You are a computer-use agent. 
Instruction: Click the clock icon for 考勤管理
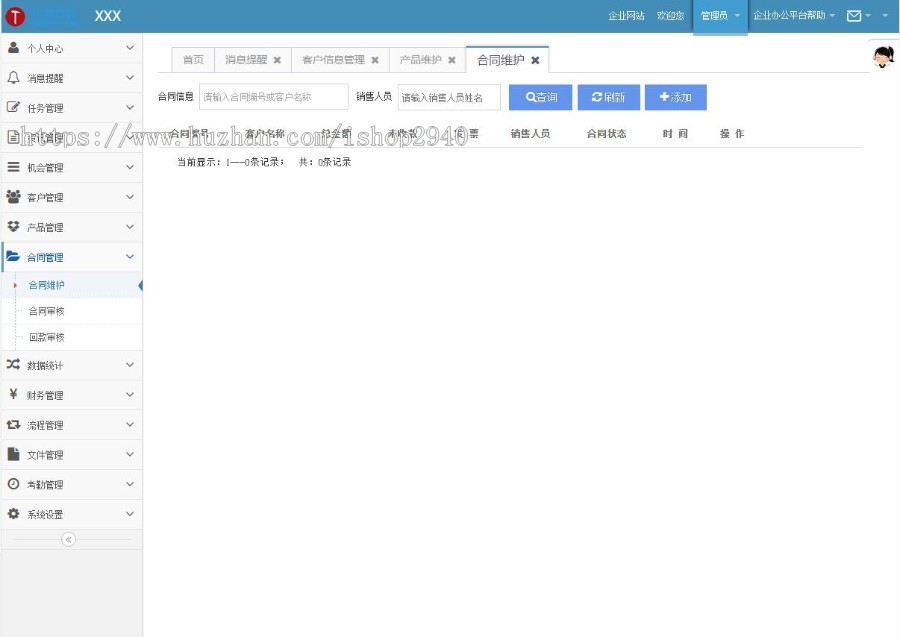(x=12, y=484)
